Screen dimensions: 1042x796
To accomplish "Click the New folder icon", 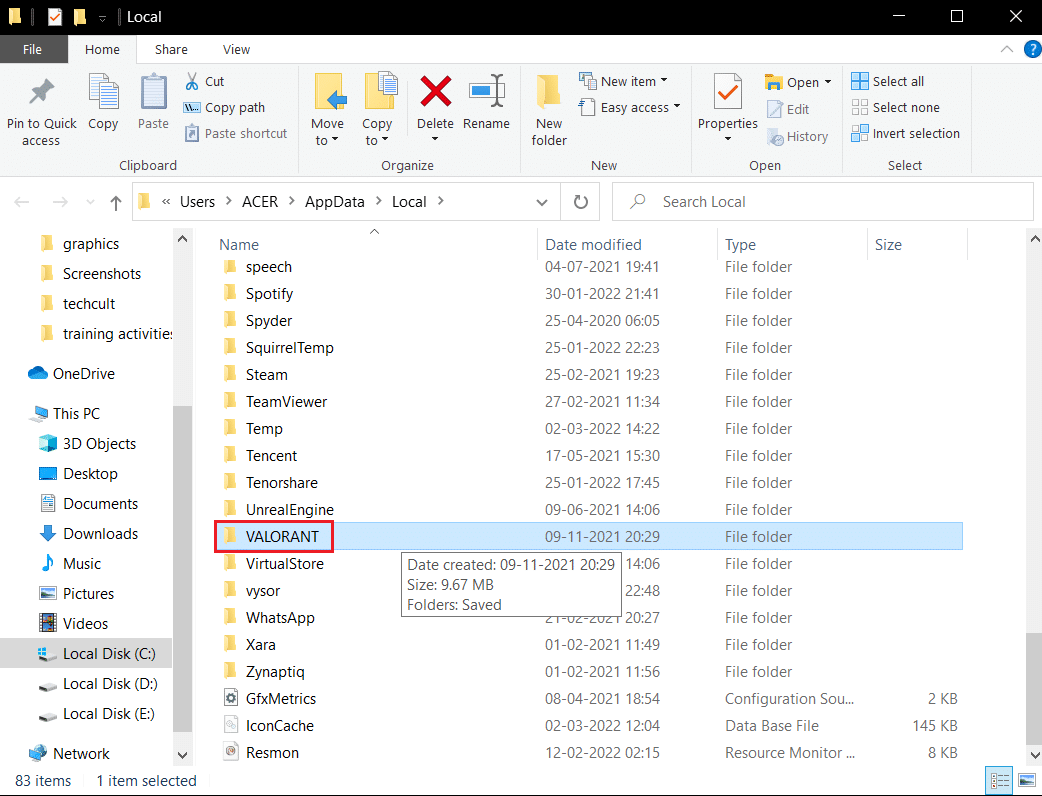I will point(549,92).
